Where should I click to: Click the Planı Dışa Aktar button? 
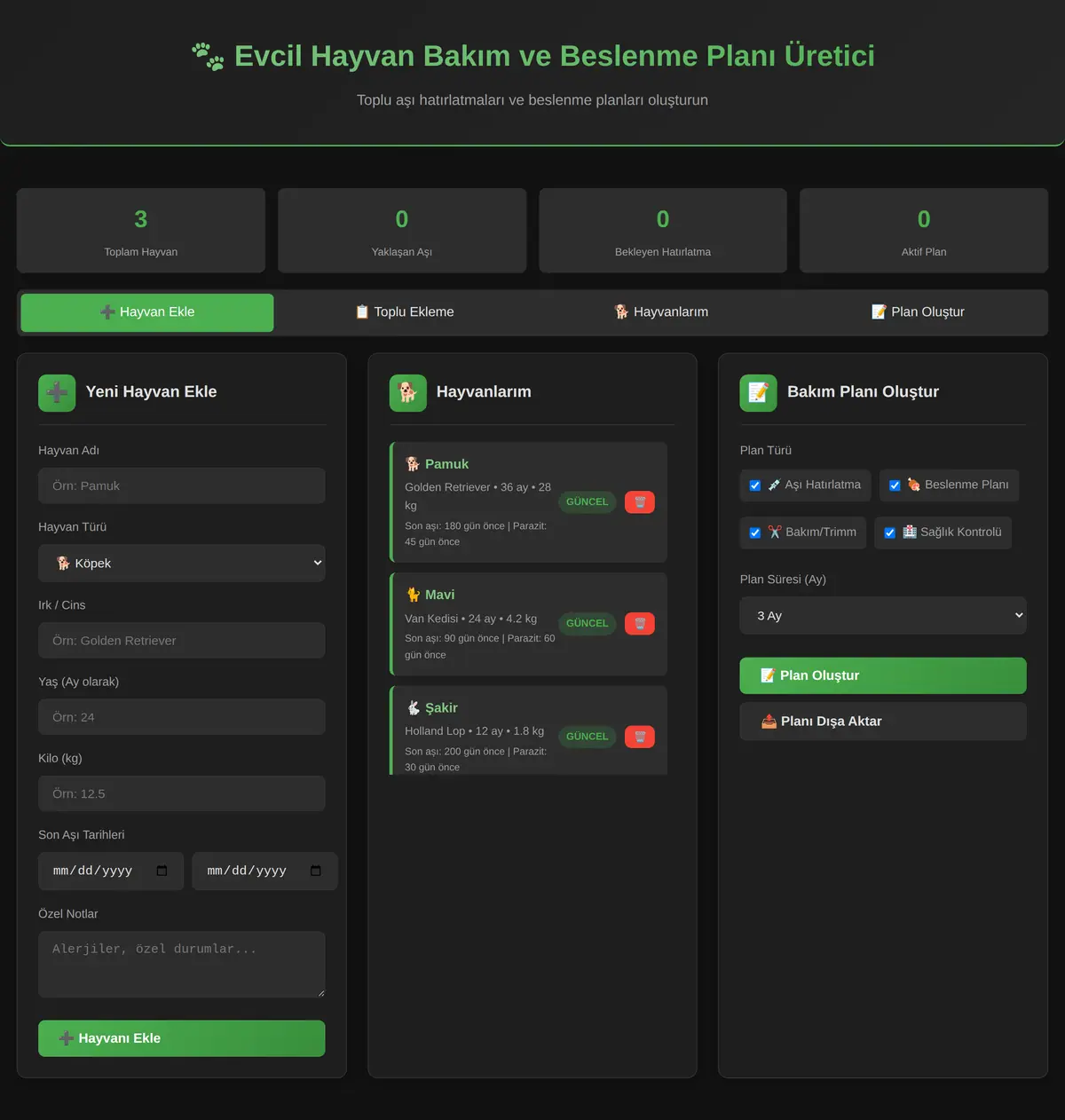[883, 722]
